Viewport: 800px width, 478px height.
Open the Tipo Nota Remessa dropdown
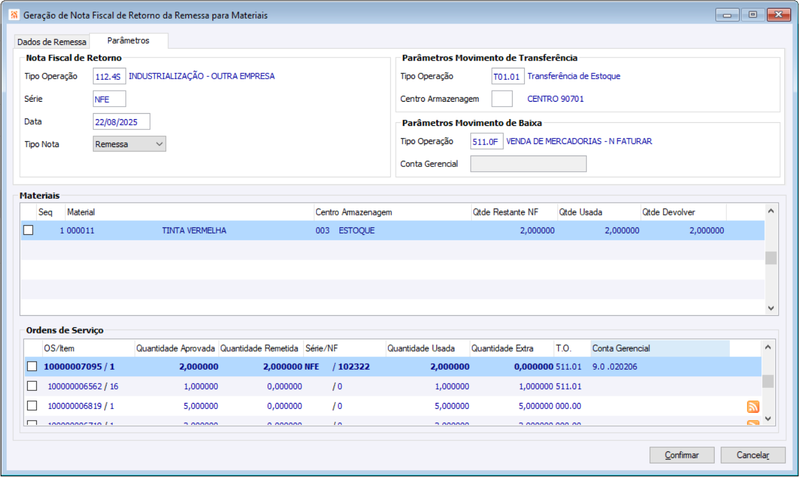coord(130,144)
